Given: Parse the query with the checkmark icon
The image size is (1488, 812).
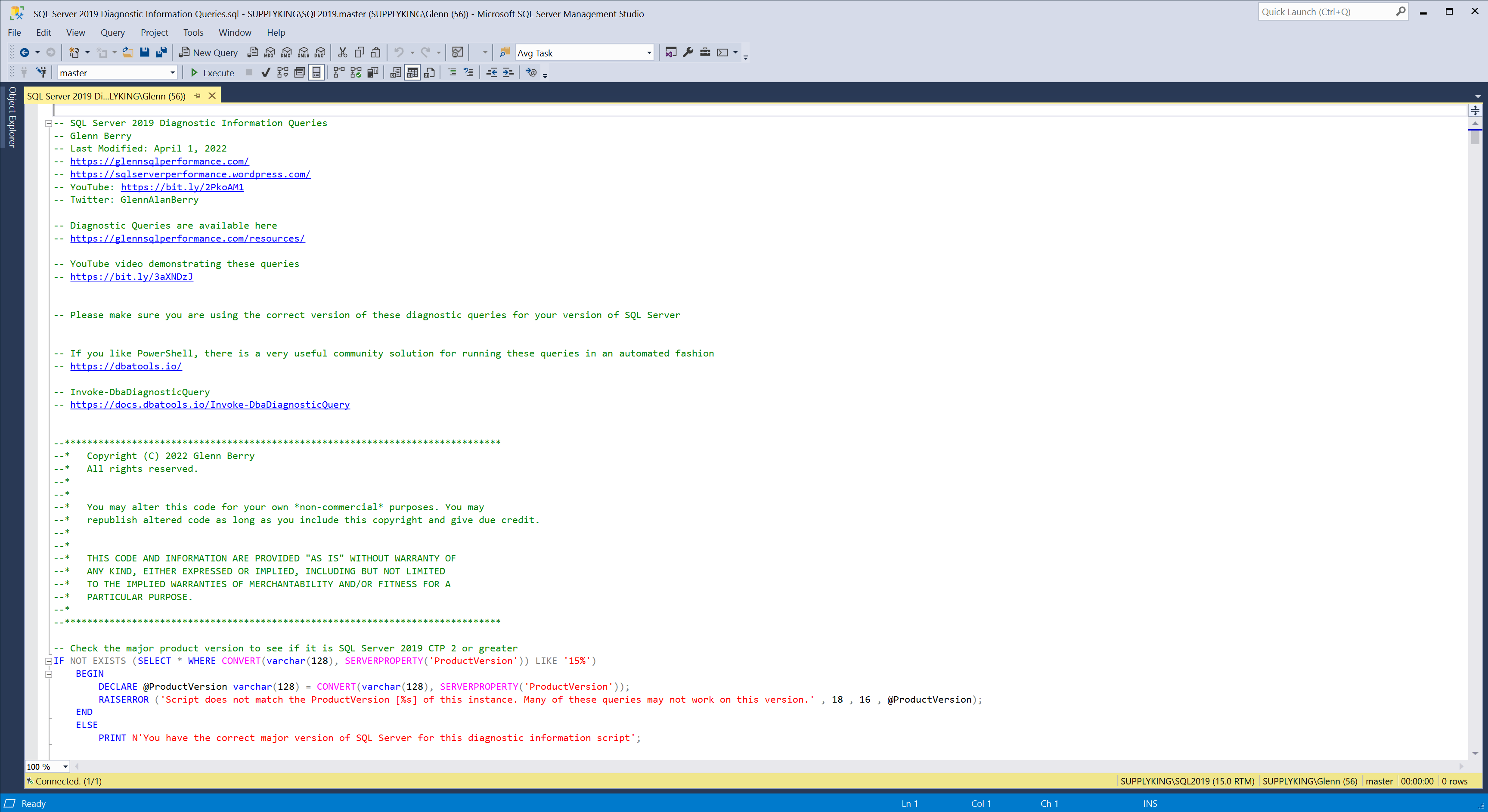Looking at the screenshot, I should tap(266, 73).
